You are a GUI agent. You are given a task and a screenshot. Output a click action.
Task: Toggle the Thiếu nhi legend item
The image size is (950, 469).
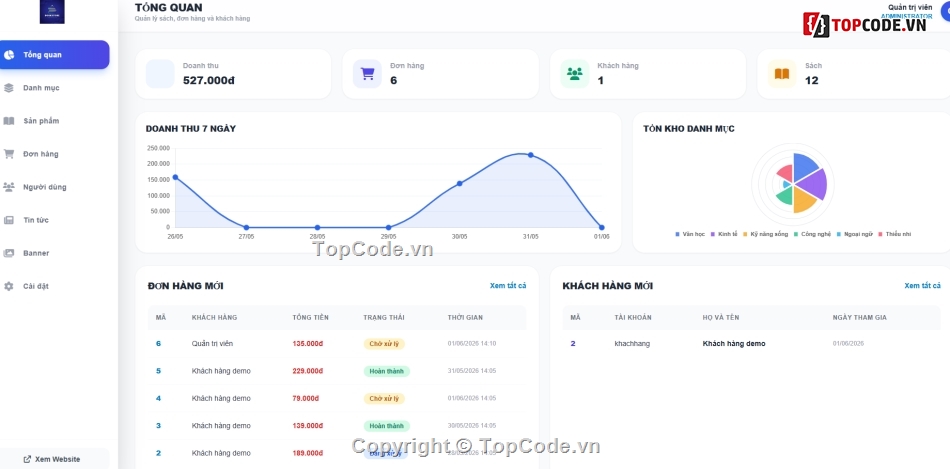(894, 234)
